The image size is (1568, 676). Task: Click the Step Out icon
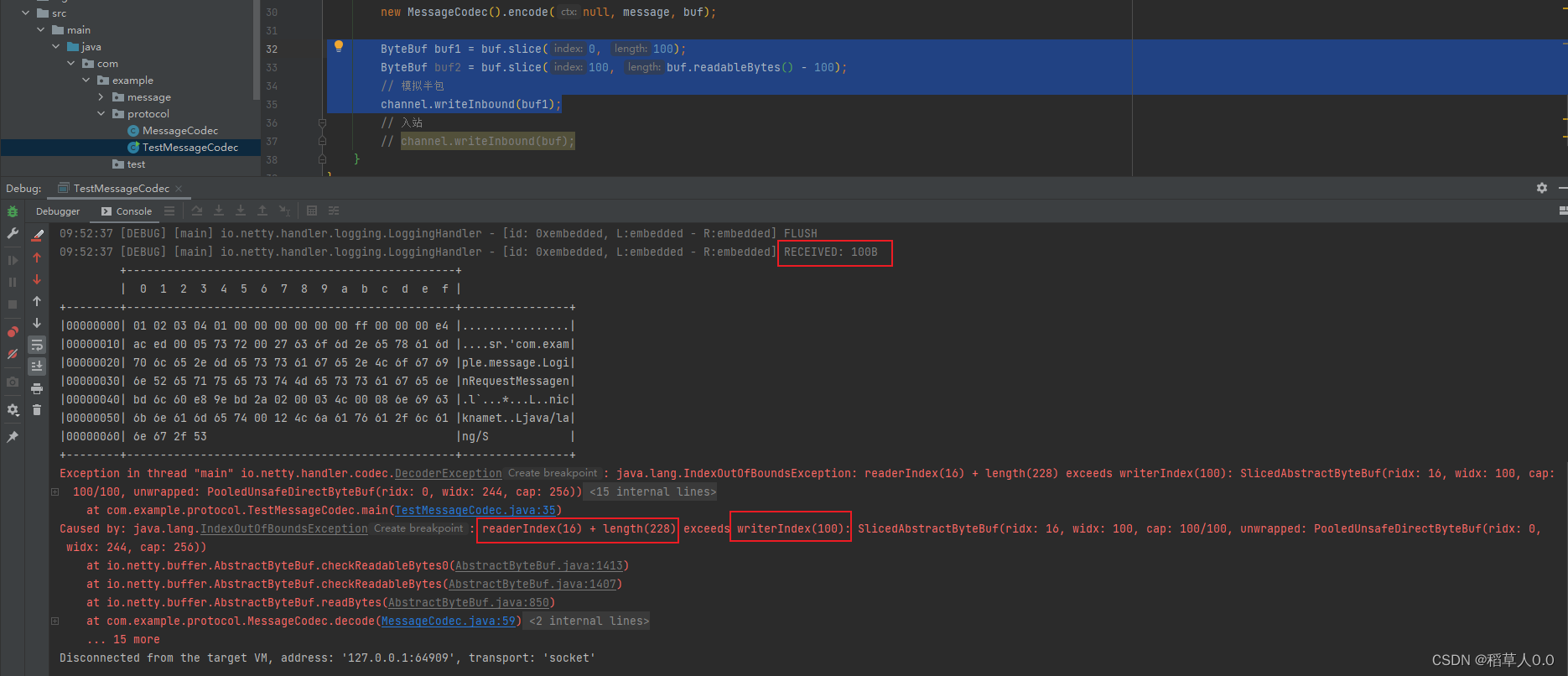click(262, 211)
